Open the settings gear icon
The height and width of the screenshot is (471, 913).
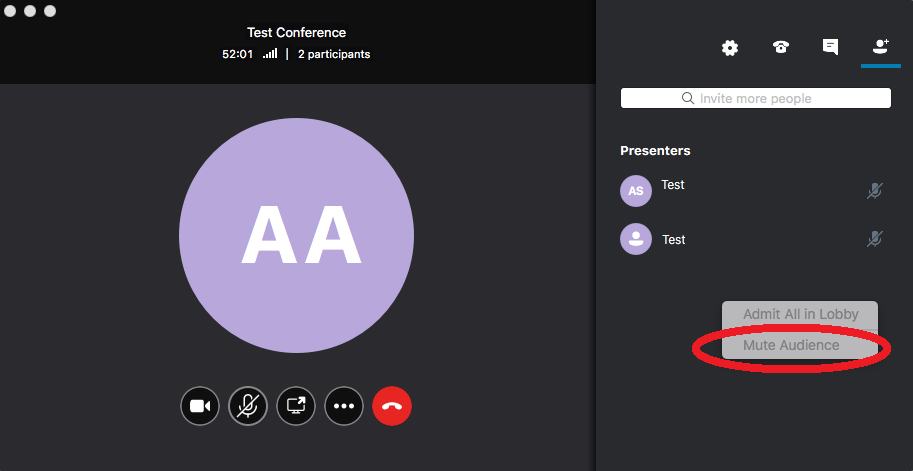730,47
